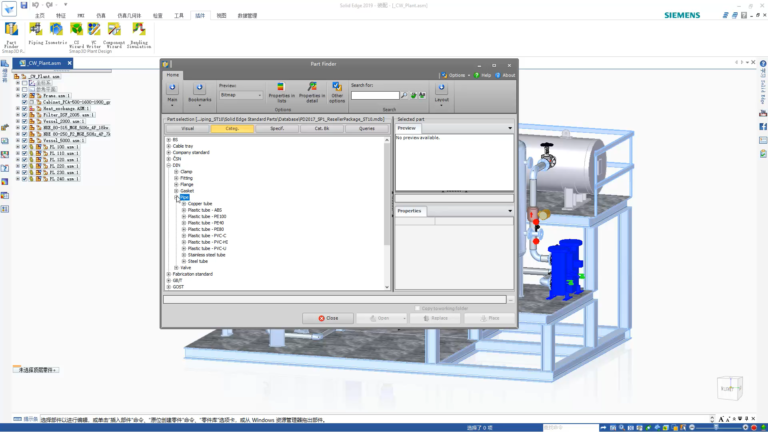Click the view orientation cube
The image size is (768, 432).
(x=730, y=388)
